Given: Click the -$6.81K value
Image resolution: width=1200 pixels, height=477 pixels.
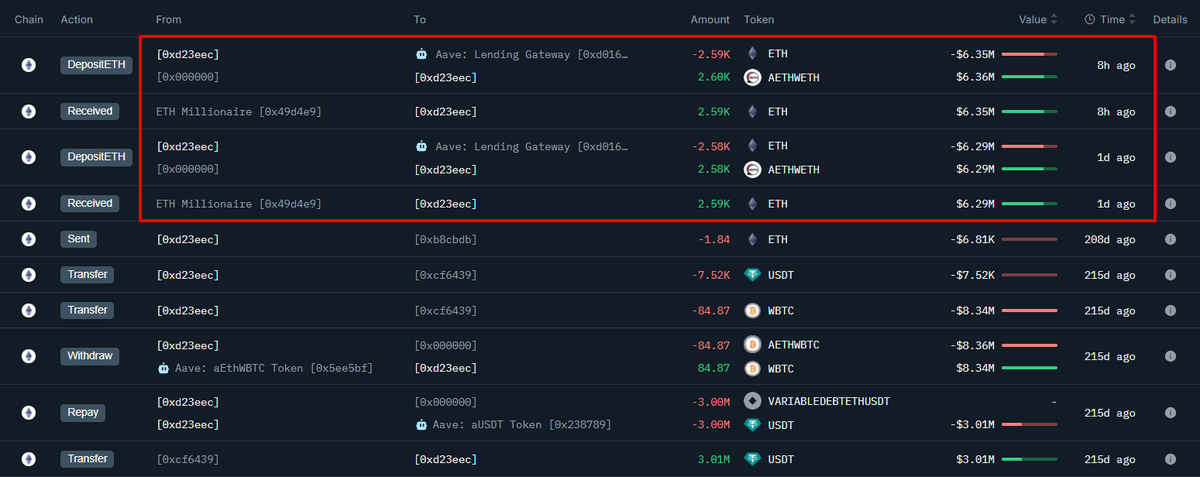Looking at the screenshot, I should [972, 239].
